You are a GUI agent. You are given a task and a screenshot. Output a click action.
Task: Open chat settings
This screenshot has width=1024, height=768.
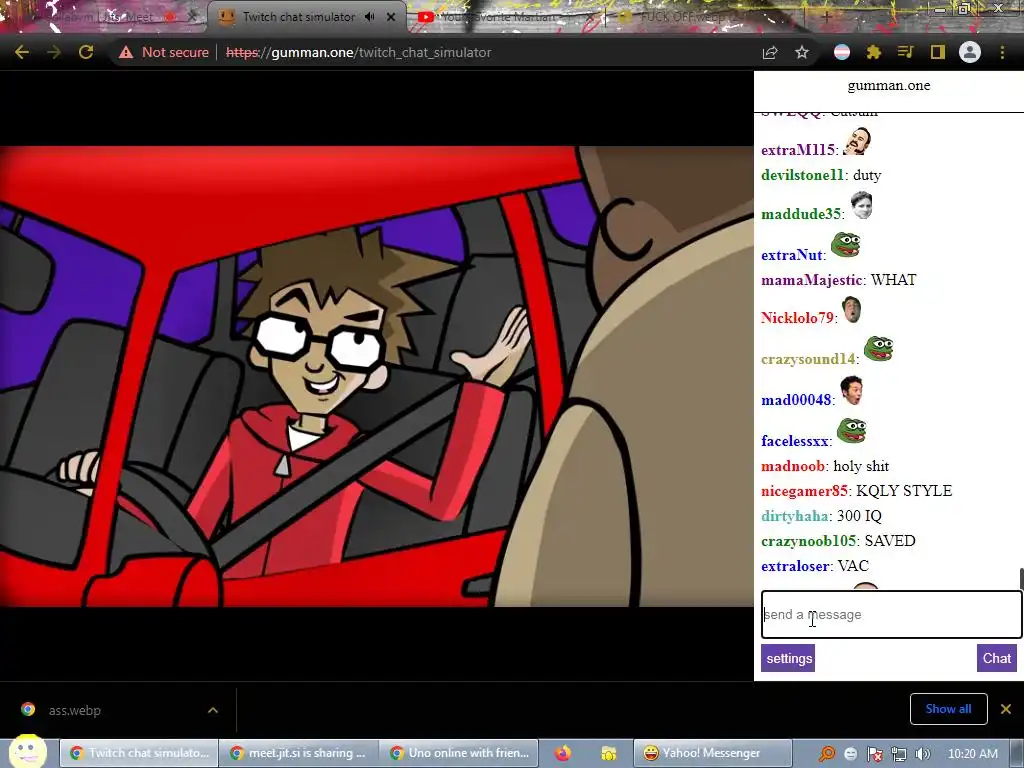click(x=788, y=658)
